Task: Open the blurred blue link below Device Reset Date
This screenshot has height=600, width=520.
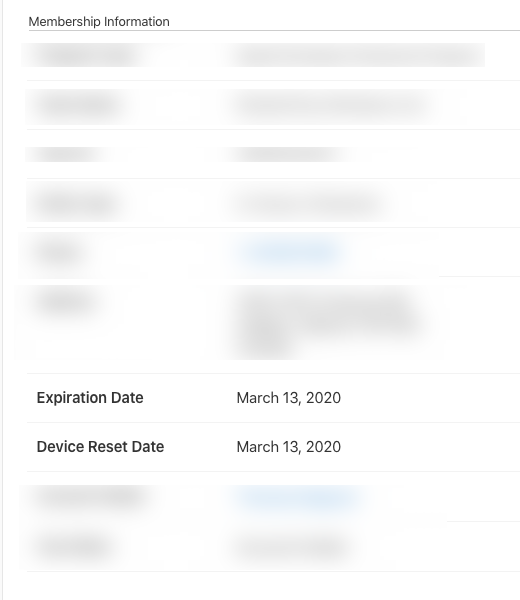Action: [298, 499]
